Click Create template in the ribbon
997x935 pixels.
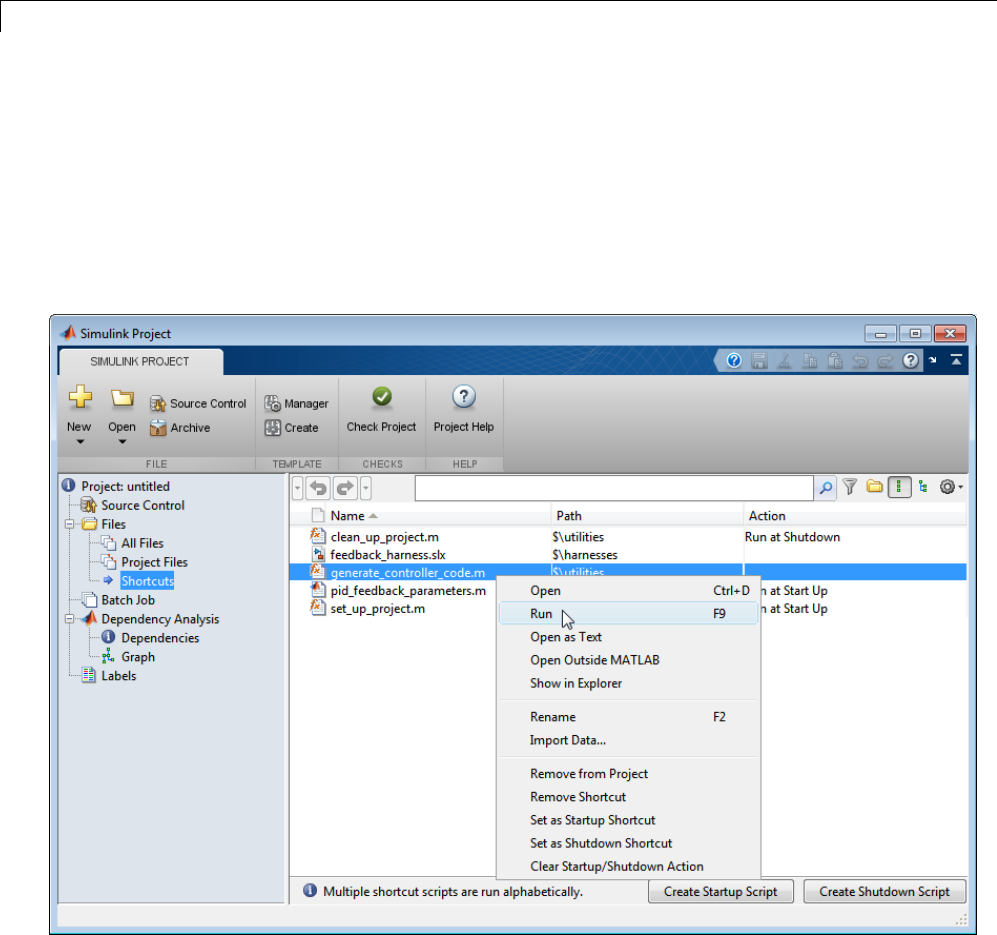[292, 427]
